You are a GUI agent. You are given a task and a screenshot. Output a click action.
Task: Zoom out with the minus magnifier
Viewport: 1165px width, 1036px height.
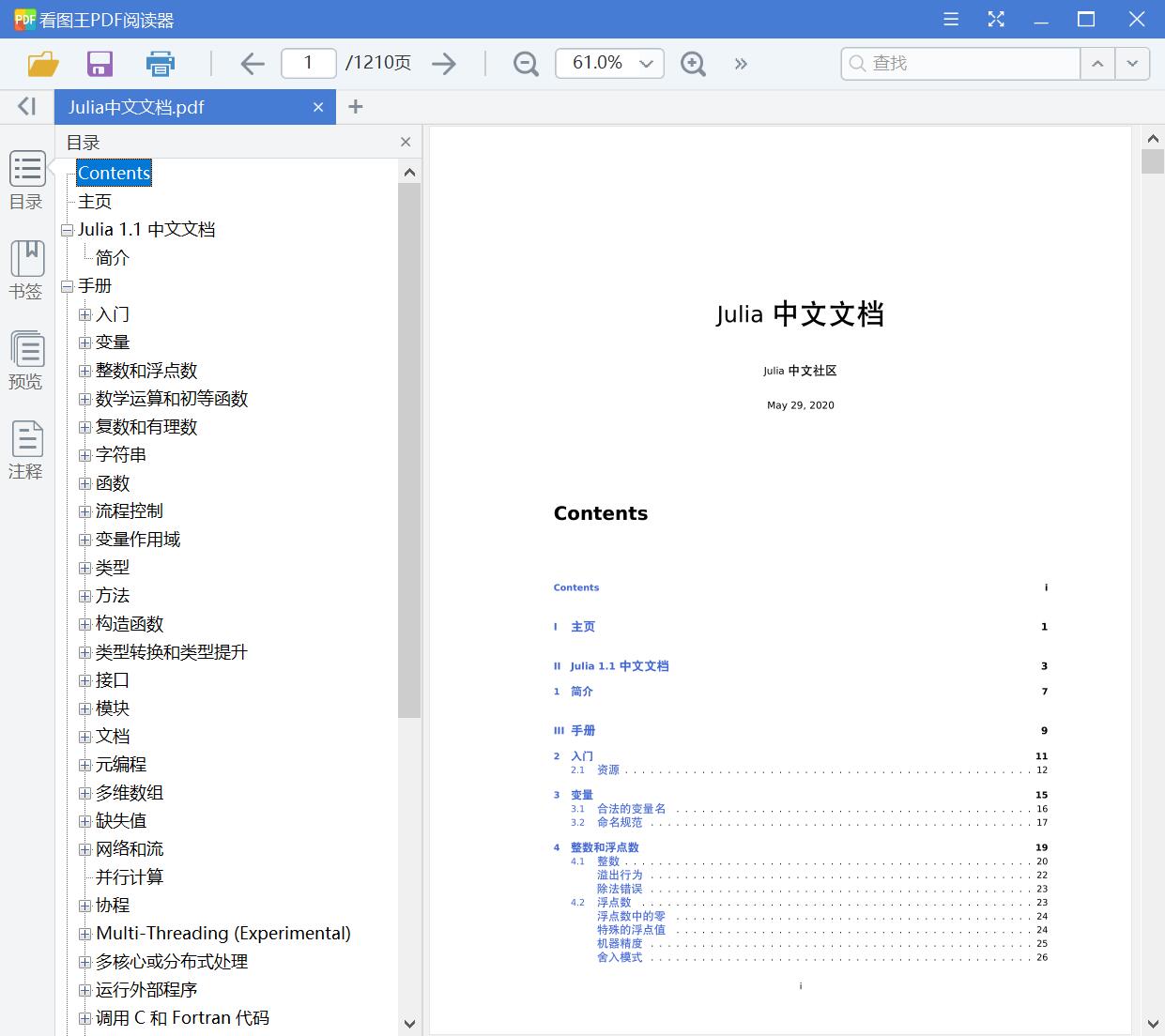click(x=527, y=64)
